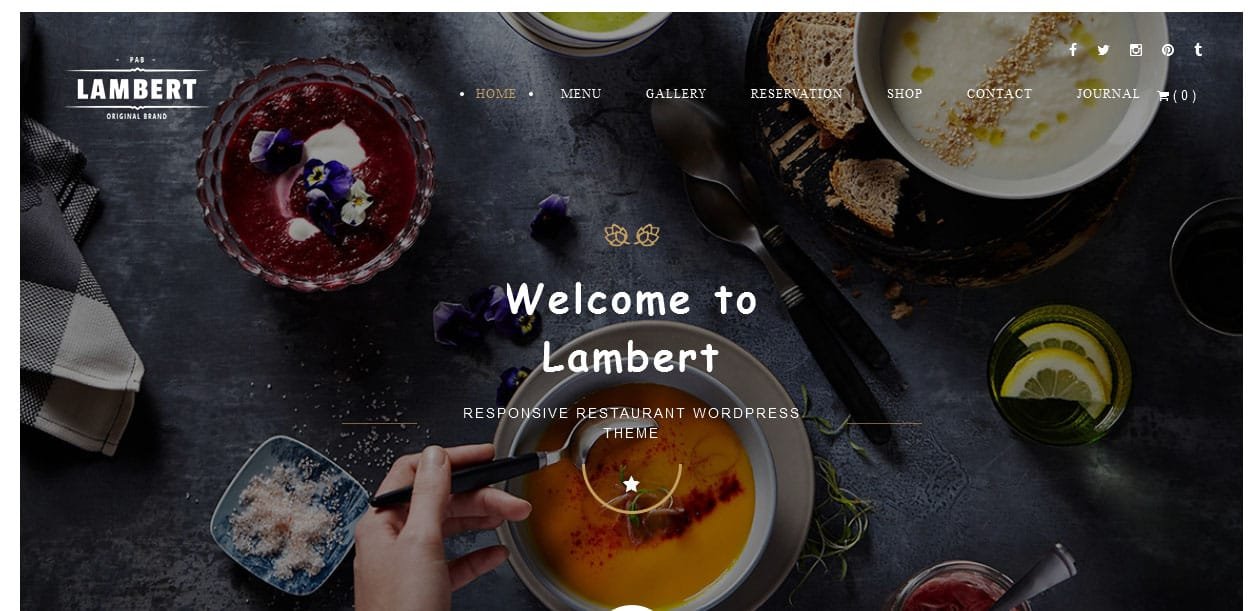Open the Twitter social icon
The height and width of the screenshot is (611, 1259).
tap(1103, 50)
